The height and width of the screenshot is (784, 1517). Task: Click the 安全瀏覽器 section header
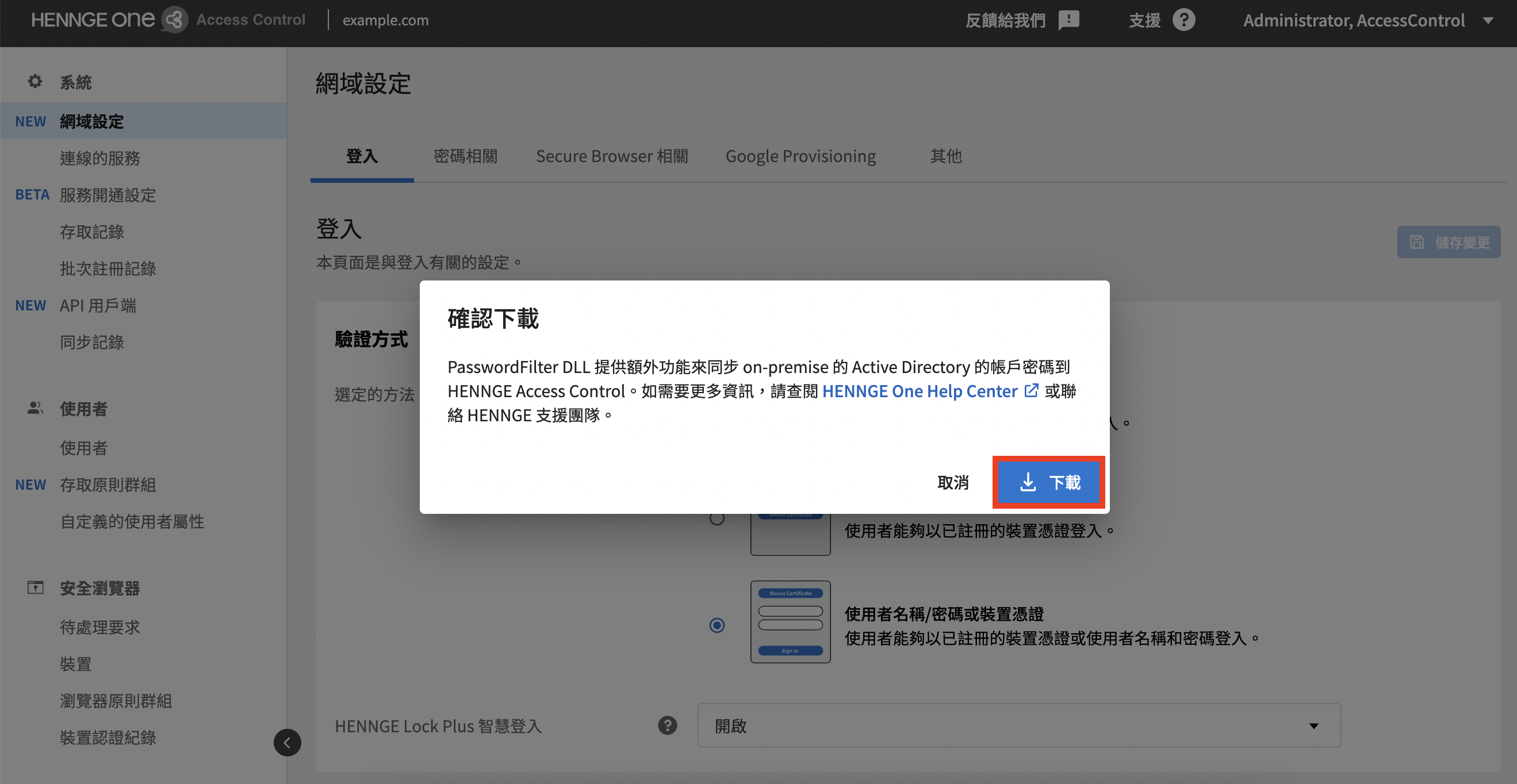[99, 587]
